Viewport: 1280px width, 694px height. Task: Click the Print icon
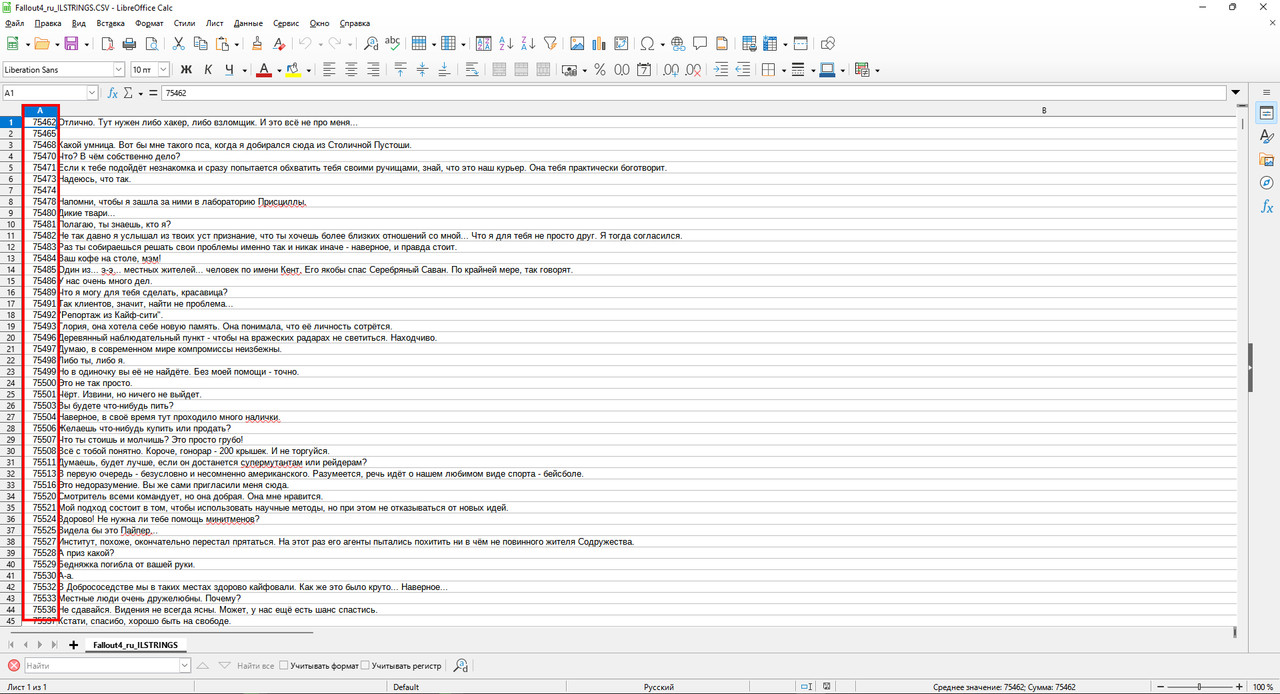[x=128, y=44]
